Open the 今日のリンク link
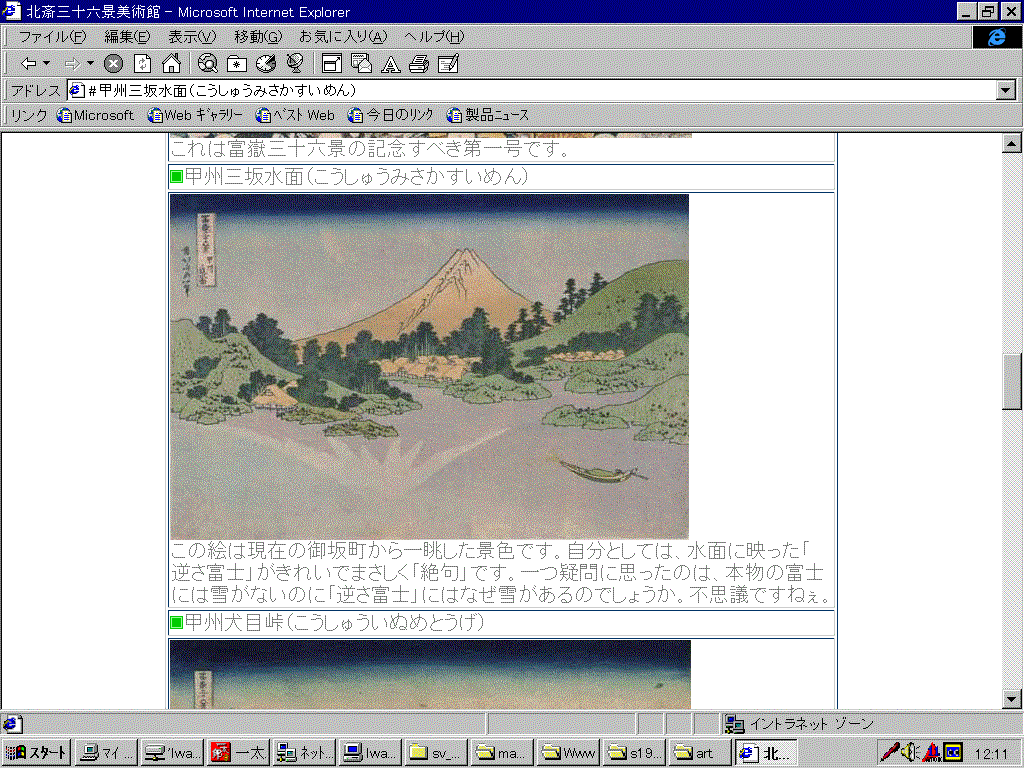1024x768 pixels. 391,115
